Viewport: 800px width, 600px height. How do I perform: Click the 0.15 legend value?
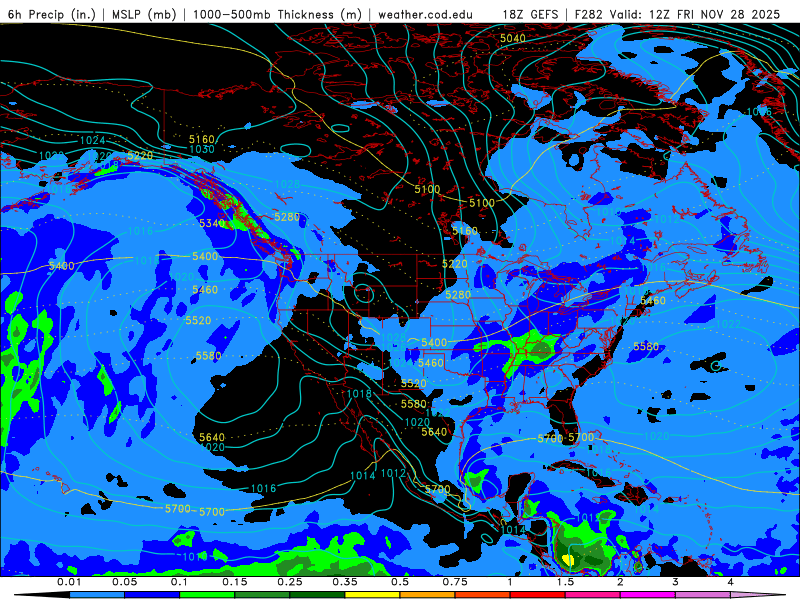point(235,582)
